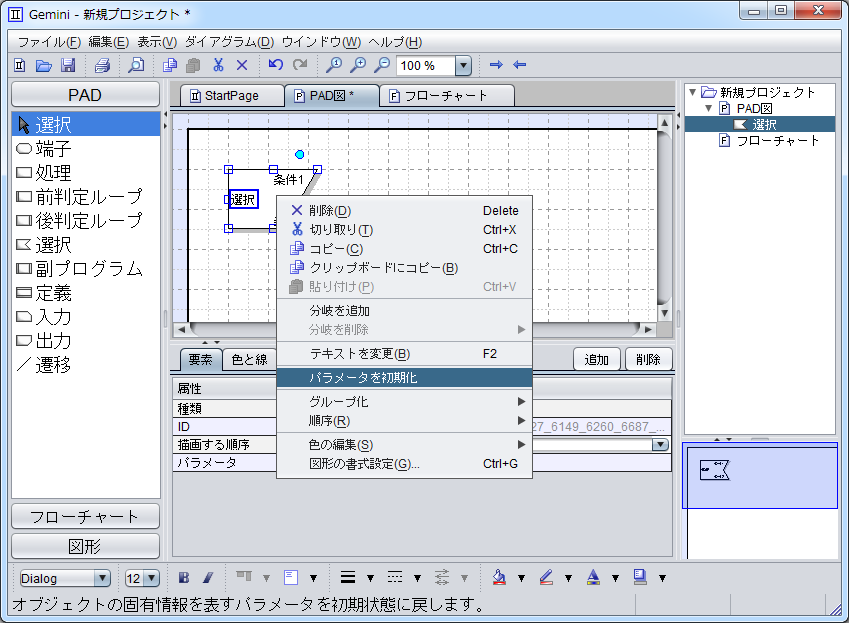Click the canvas vertical scrollbar down arrow
849x623 pixels.
[x=664, y=314]
